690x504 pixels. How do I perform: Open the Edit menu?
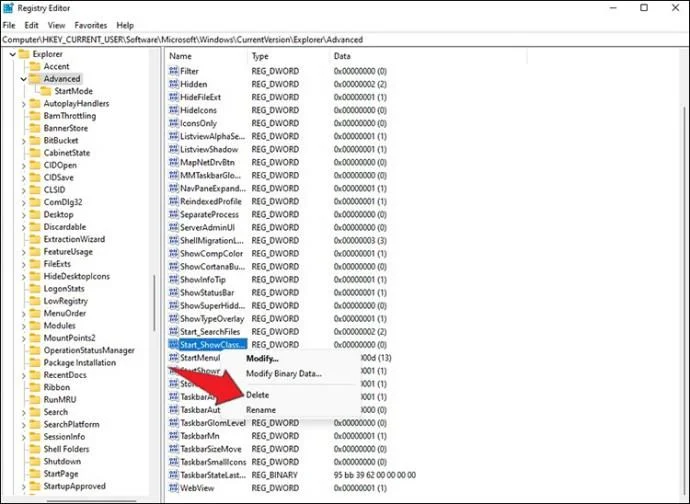coord(31,26)
